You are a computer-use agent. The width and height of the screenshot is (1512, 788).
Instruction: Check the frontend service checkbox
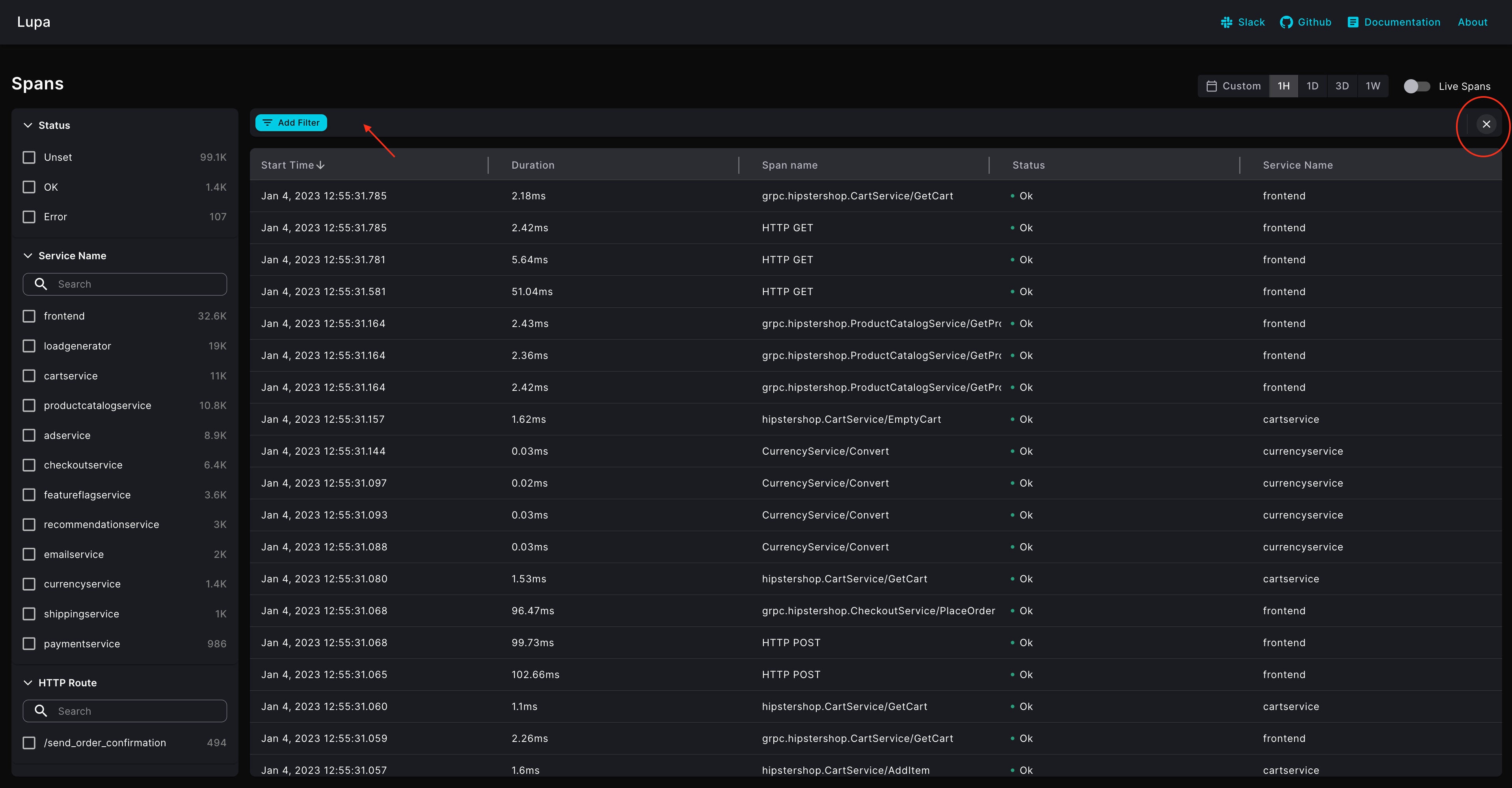(x=29, y=316)
